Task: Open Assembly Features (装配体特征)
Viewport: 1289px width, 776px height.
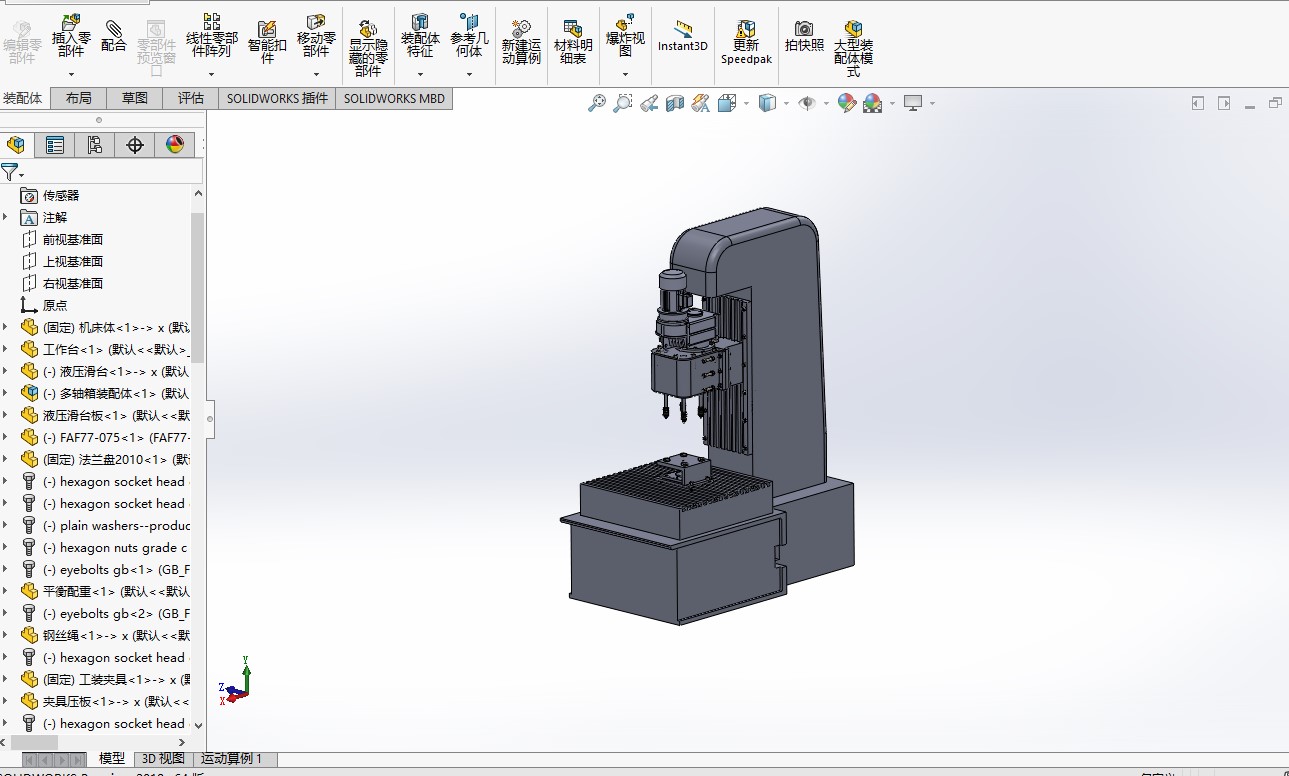Action: click(x=420, y=22)
